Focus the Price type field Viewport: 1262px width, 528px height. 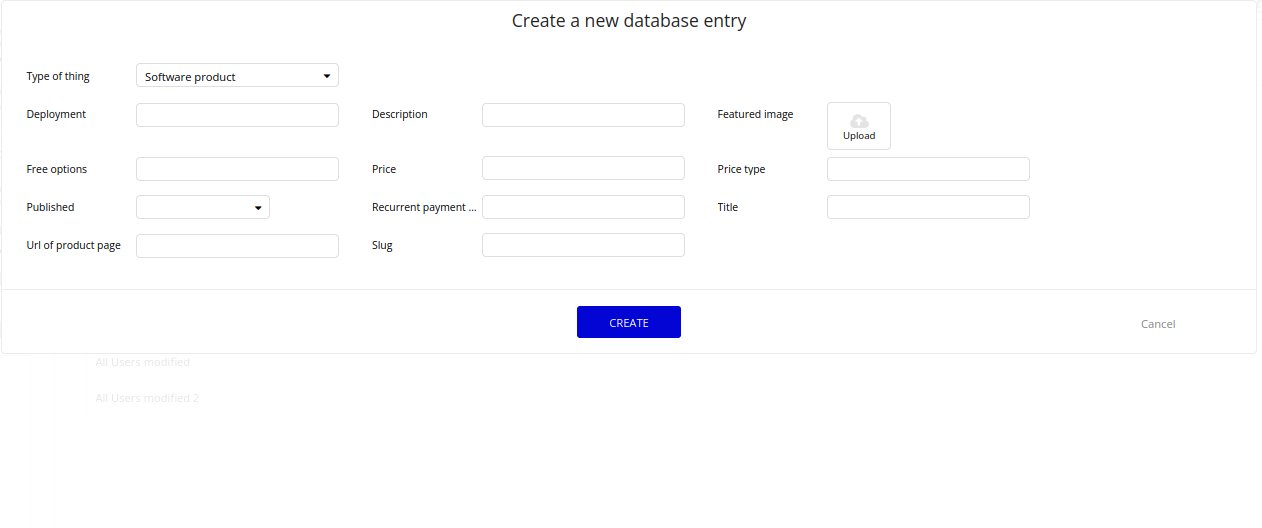pyautogui.click(x=928, y=169)
